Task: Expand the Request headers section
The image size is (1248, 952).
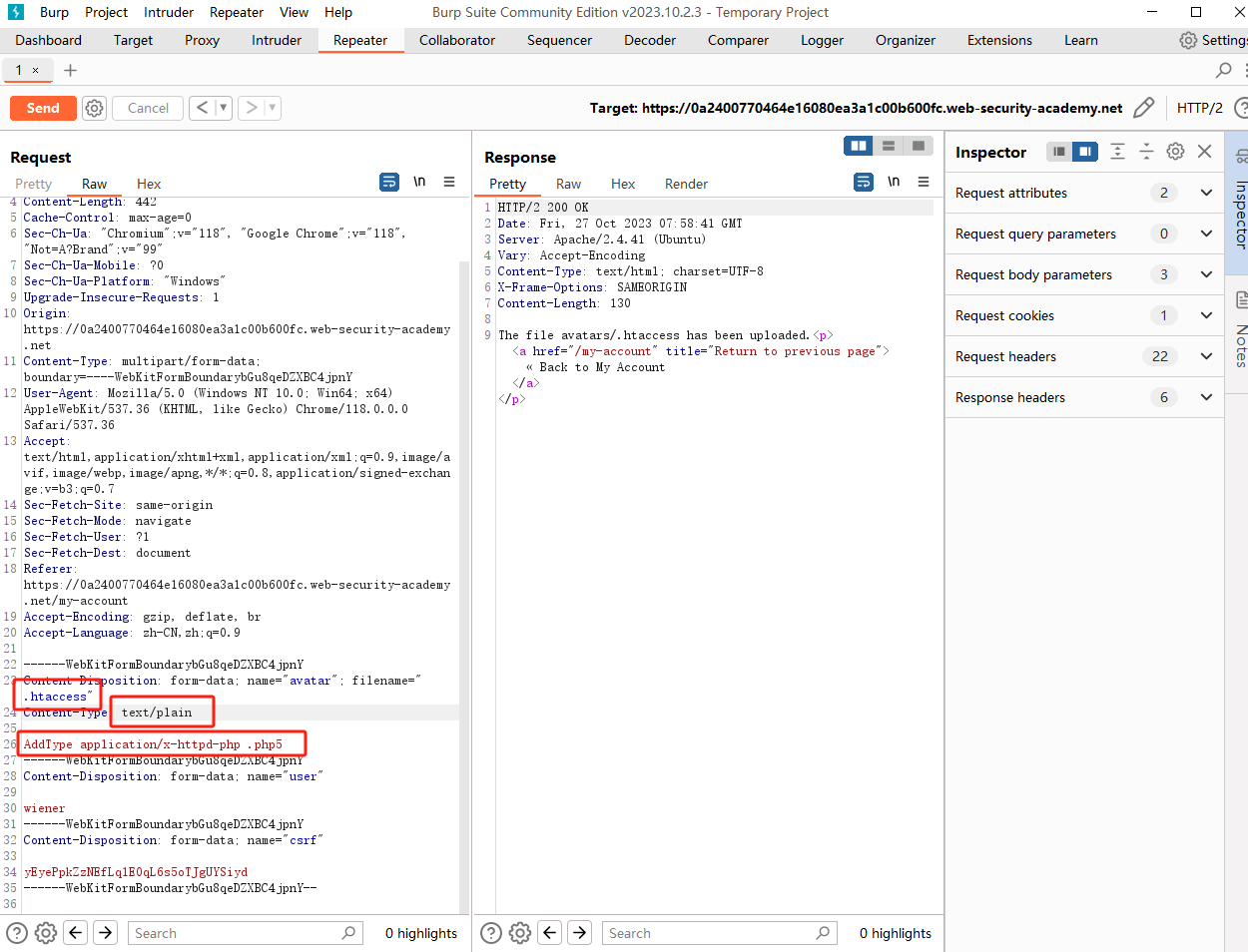Action: click(1206, 356)
